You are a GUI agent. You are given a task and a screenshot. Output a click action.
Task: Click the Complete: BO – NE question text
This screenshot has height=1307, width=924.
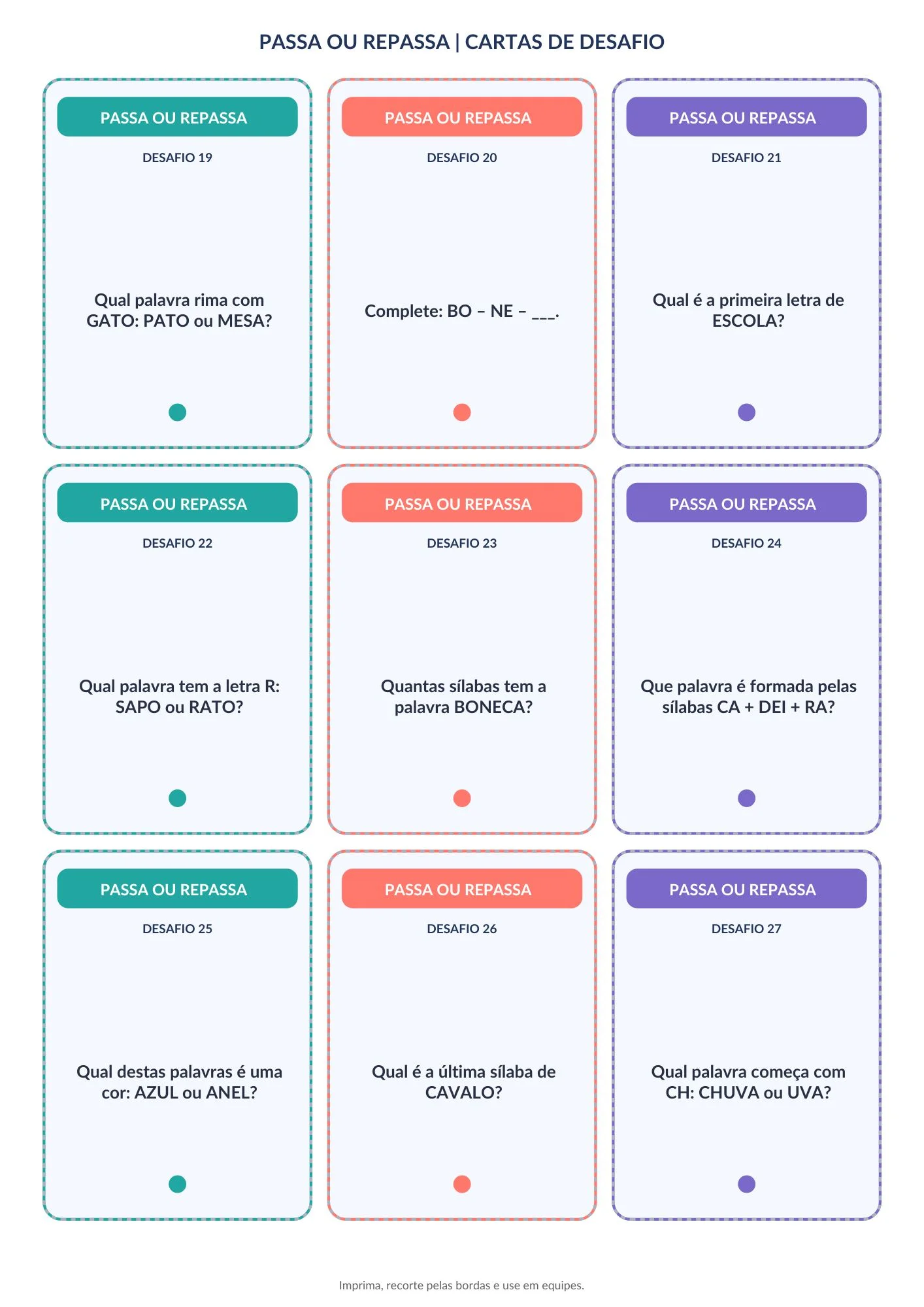pyautogui.click(x=462, y=311)
